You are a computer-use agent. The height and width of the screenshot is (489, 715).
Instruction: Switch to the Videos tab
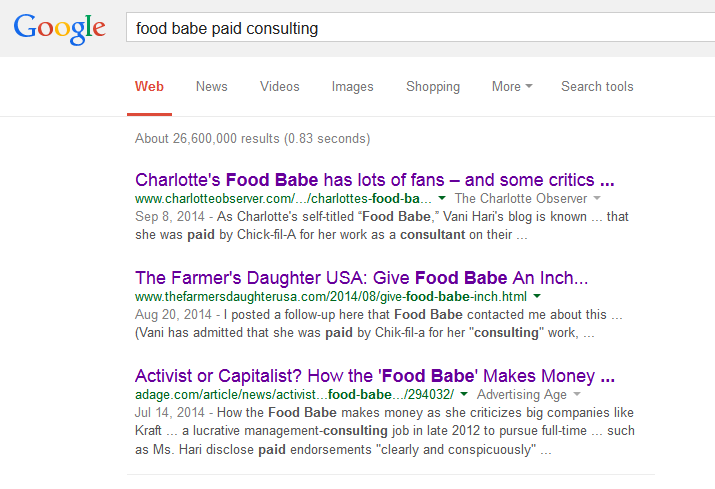[x=280, y=86]
